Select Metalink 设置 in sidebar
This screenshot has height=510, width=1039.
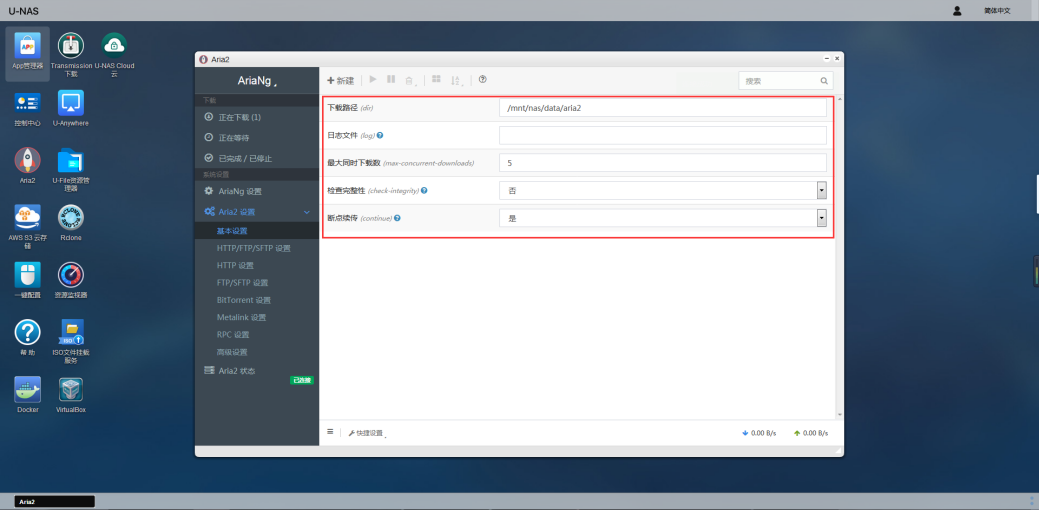pos(256,317)
